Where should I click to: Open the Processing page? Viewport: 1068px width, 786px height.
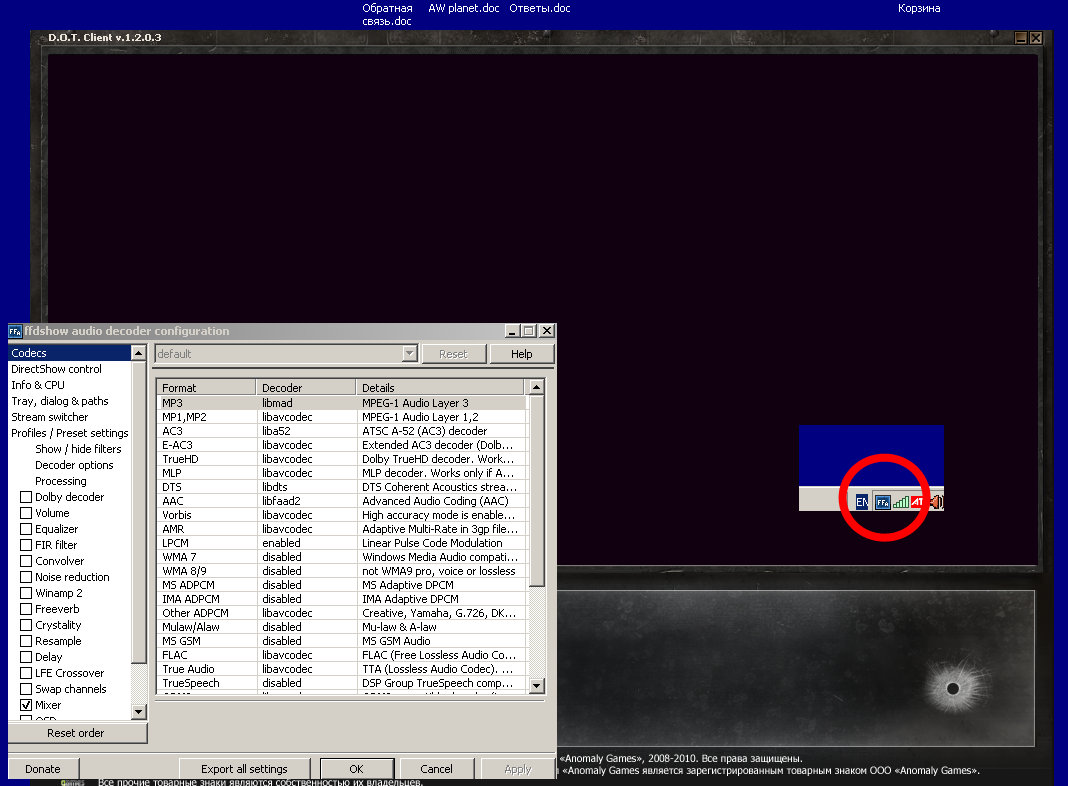(61, 481)
